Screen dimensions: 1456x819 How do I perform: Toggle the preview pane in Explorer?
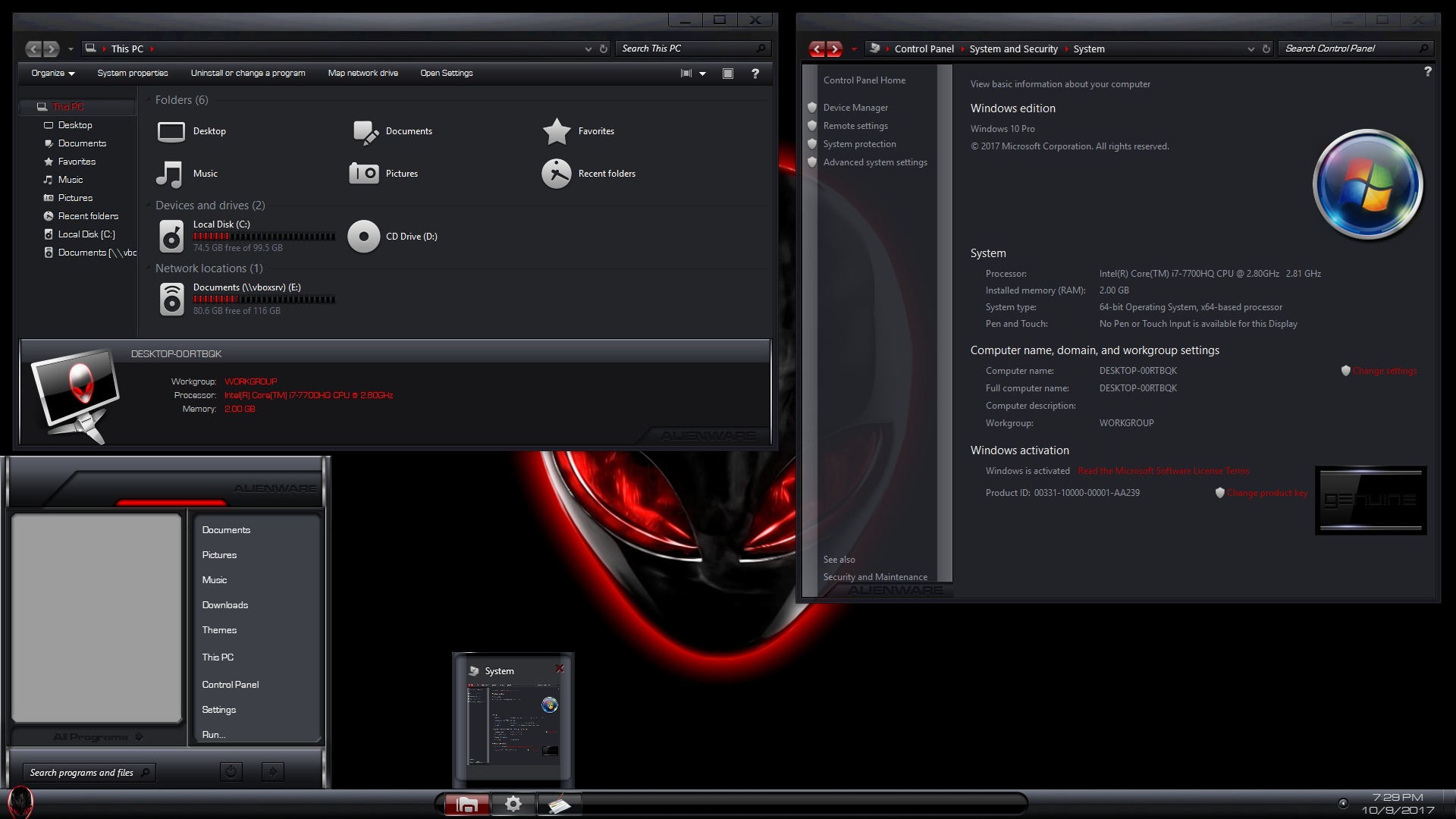coord(727,73)
